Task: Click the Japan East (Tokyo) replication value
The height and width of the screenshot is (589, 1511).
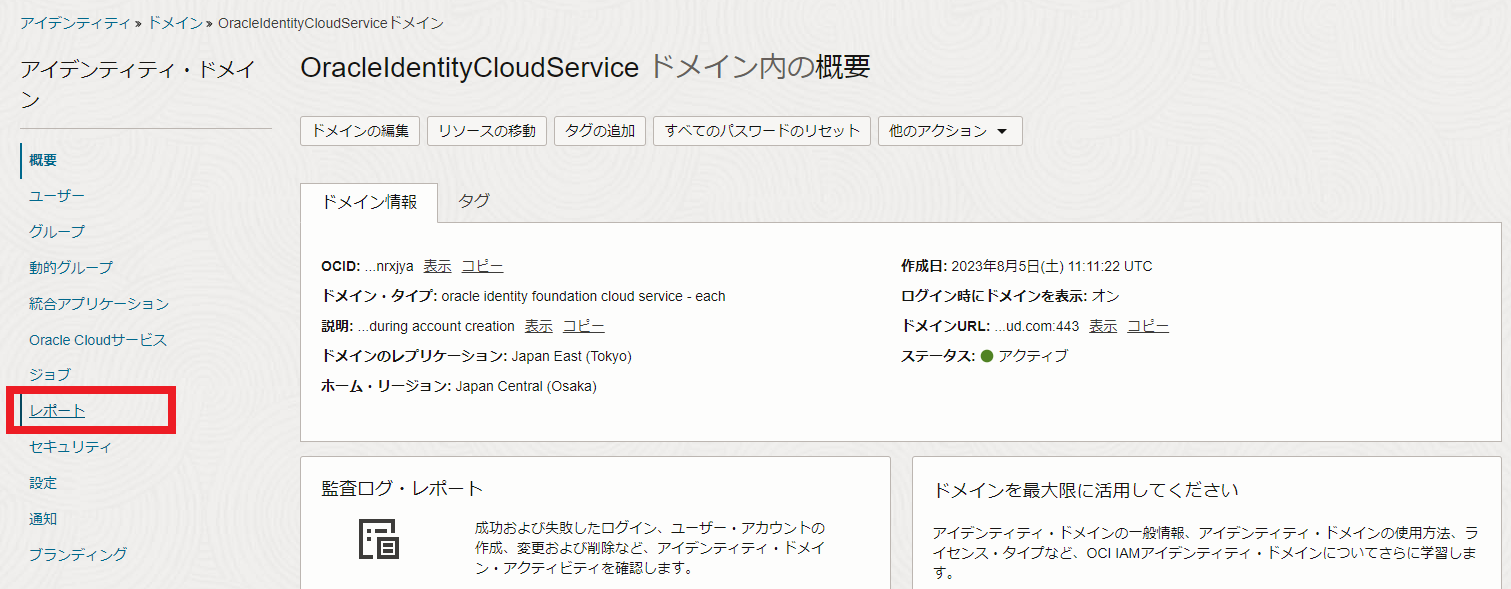Action: pos(572,356)
